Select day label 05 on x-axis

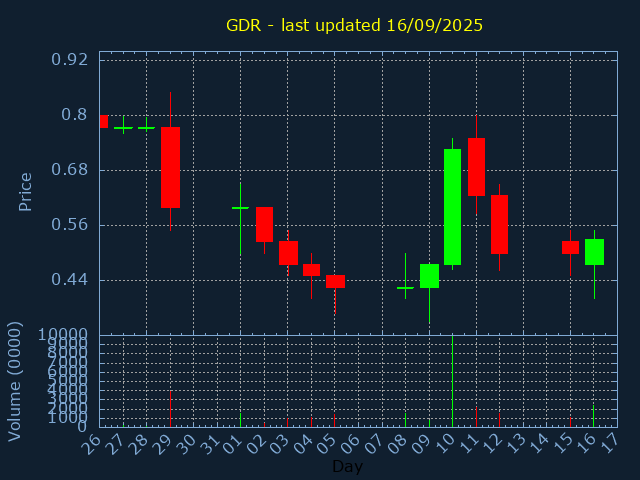click(x=326, y=444)
